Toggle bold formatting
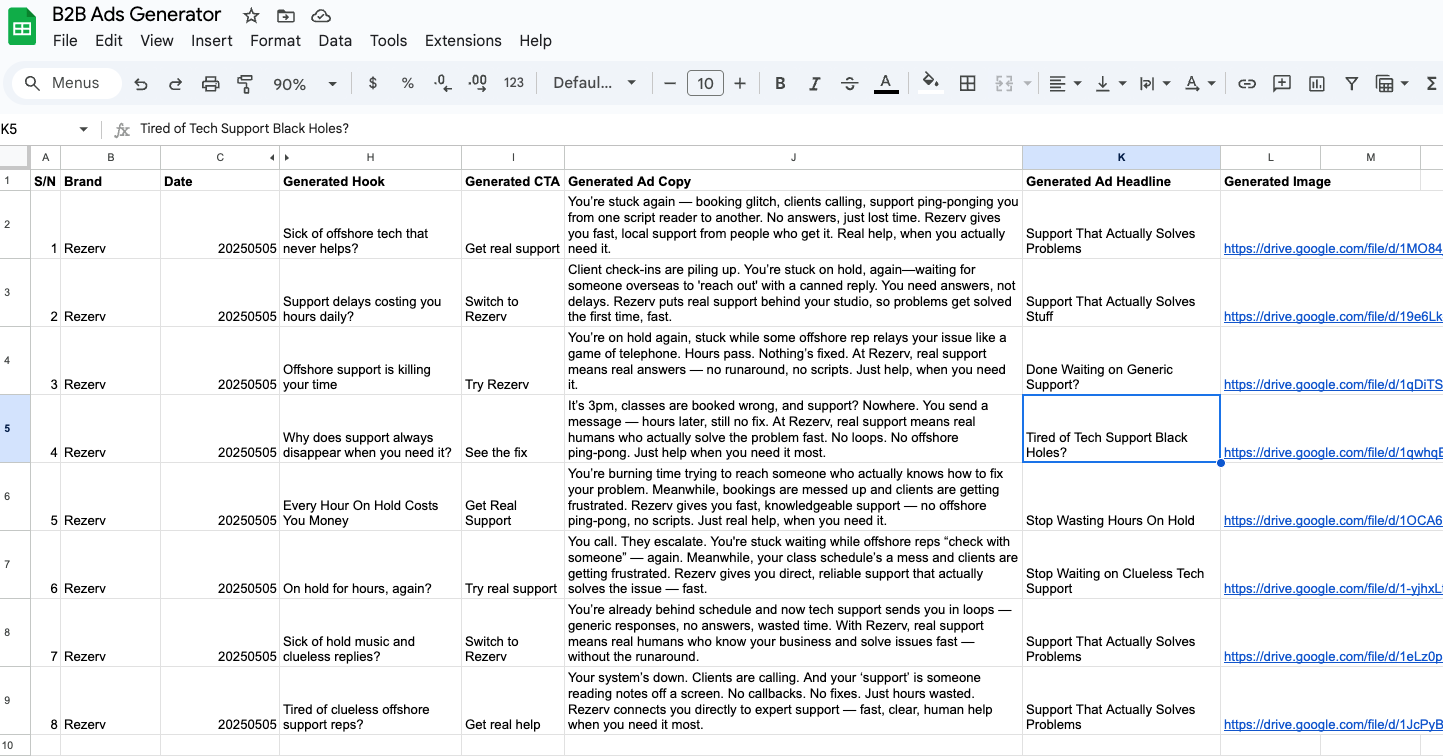The width and height of the screenshot is (1443, 756). coord(780,83)
